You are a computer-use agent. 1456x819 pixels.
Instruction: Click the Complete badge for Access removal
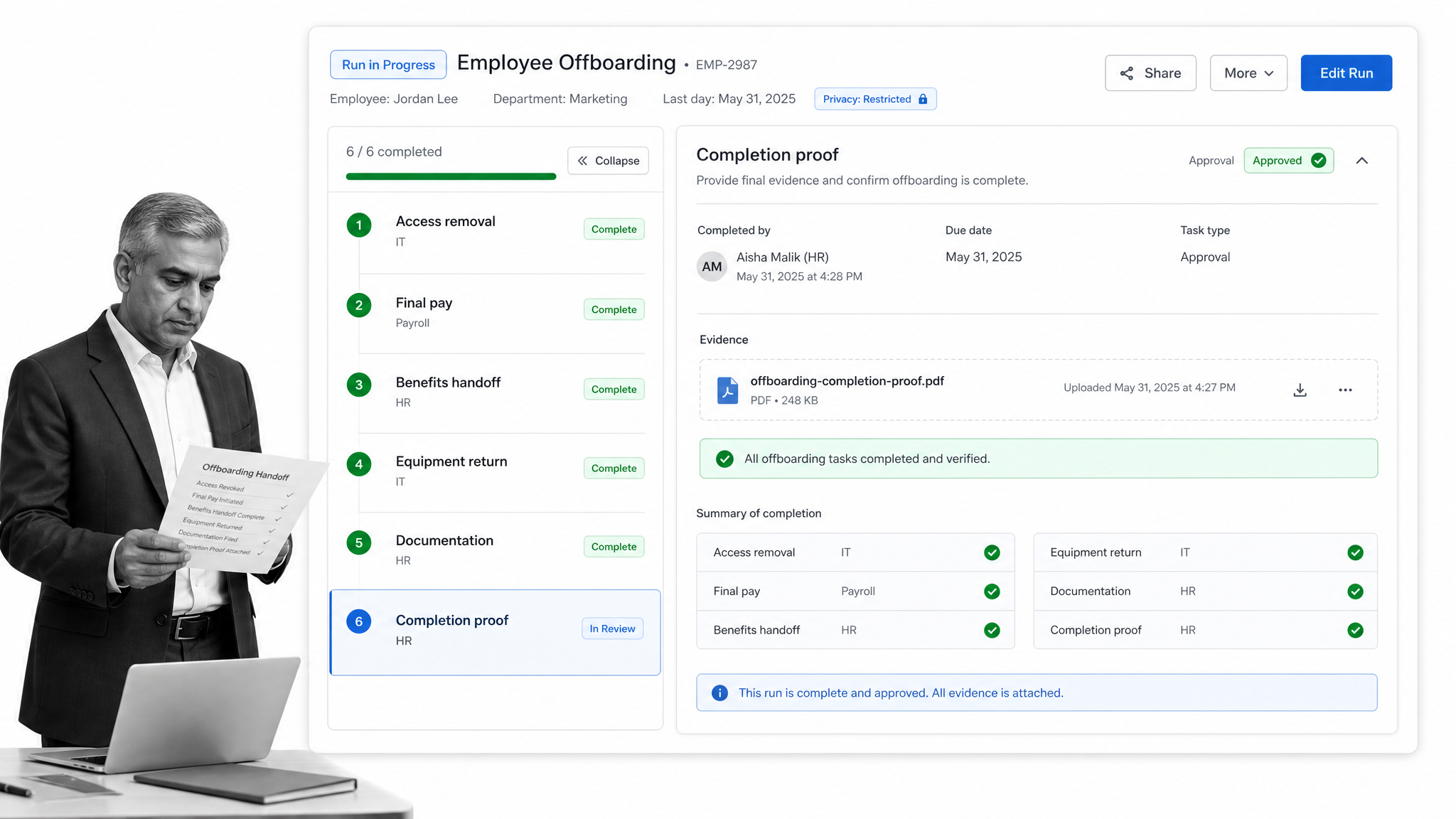click(x=614, y=230)
